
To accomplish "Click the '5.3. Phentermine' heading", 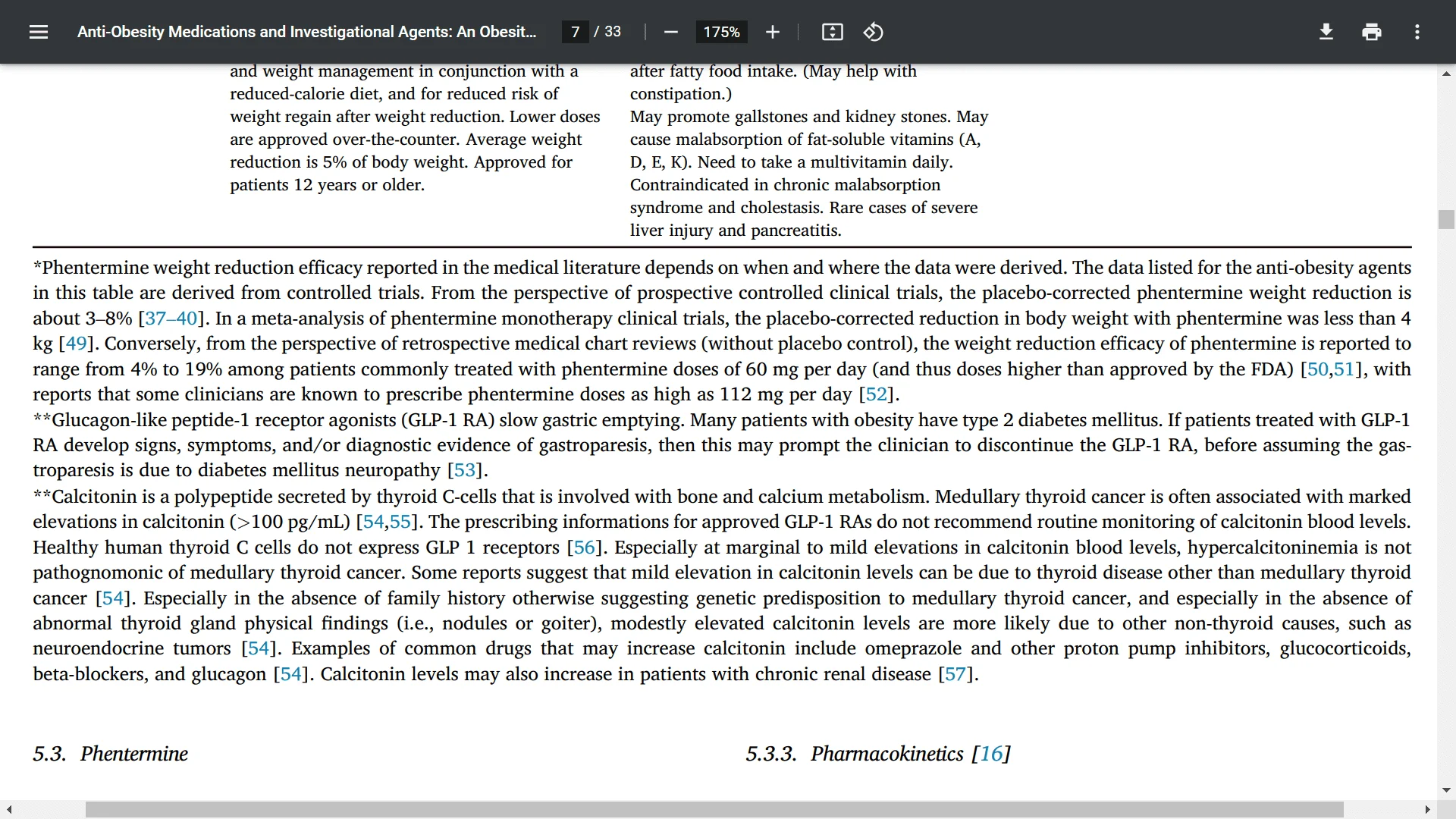I will pos(111,754).
